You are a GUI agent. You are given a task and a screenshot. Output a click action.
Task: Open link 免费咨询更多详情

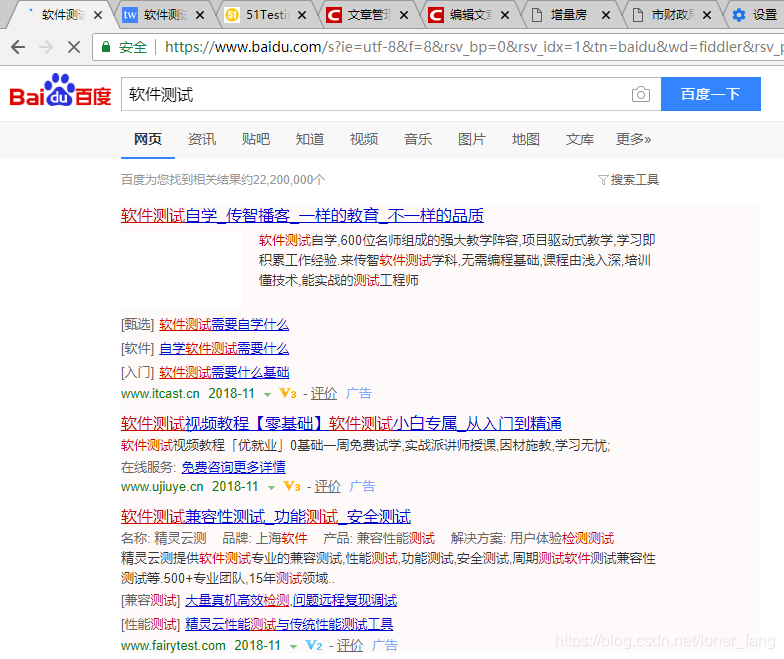coord(234,467)
